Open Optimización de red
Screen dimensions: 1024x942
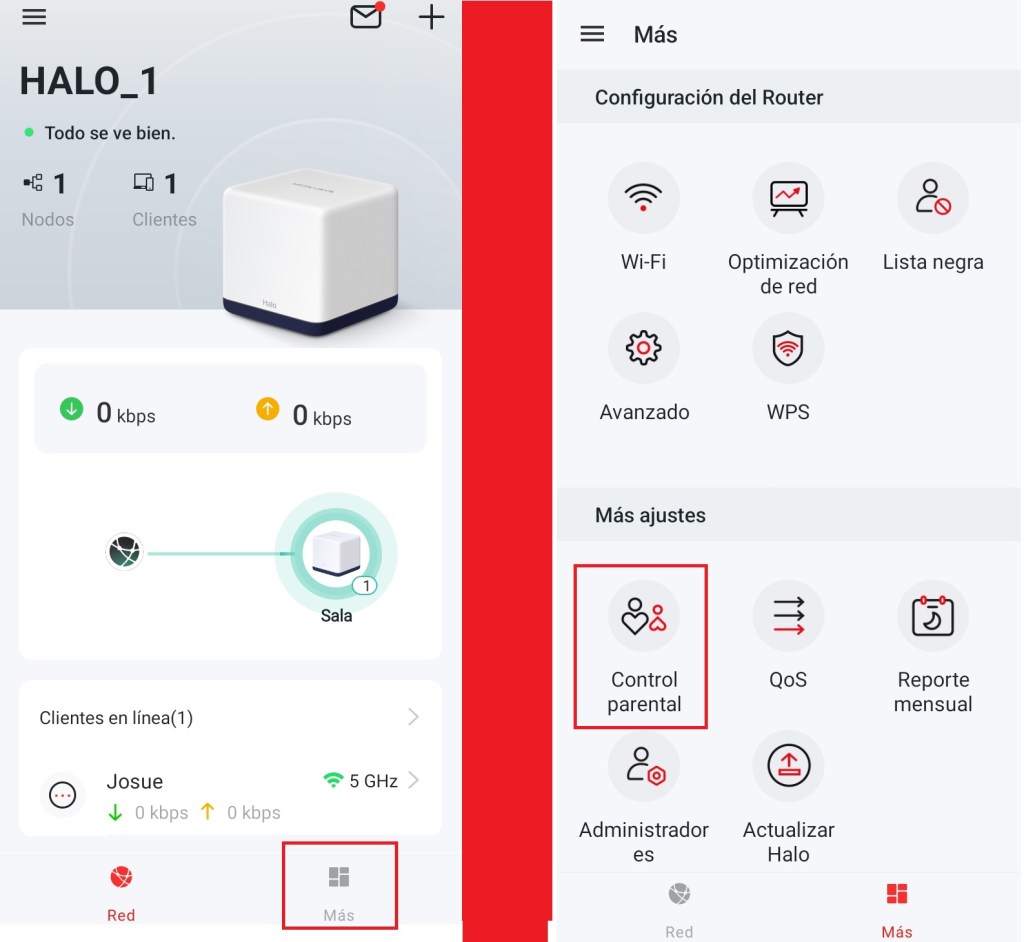click(x=788, y=198)
